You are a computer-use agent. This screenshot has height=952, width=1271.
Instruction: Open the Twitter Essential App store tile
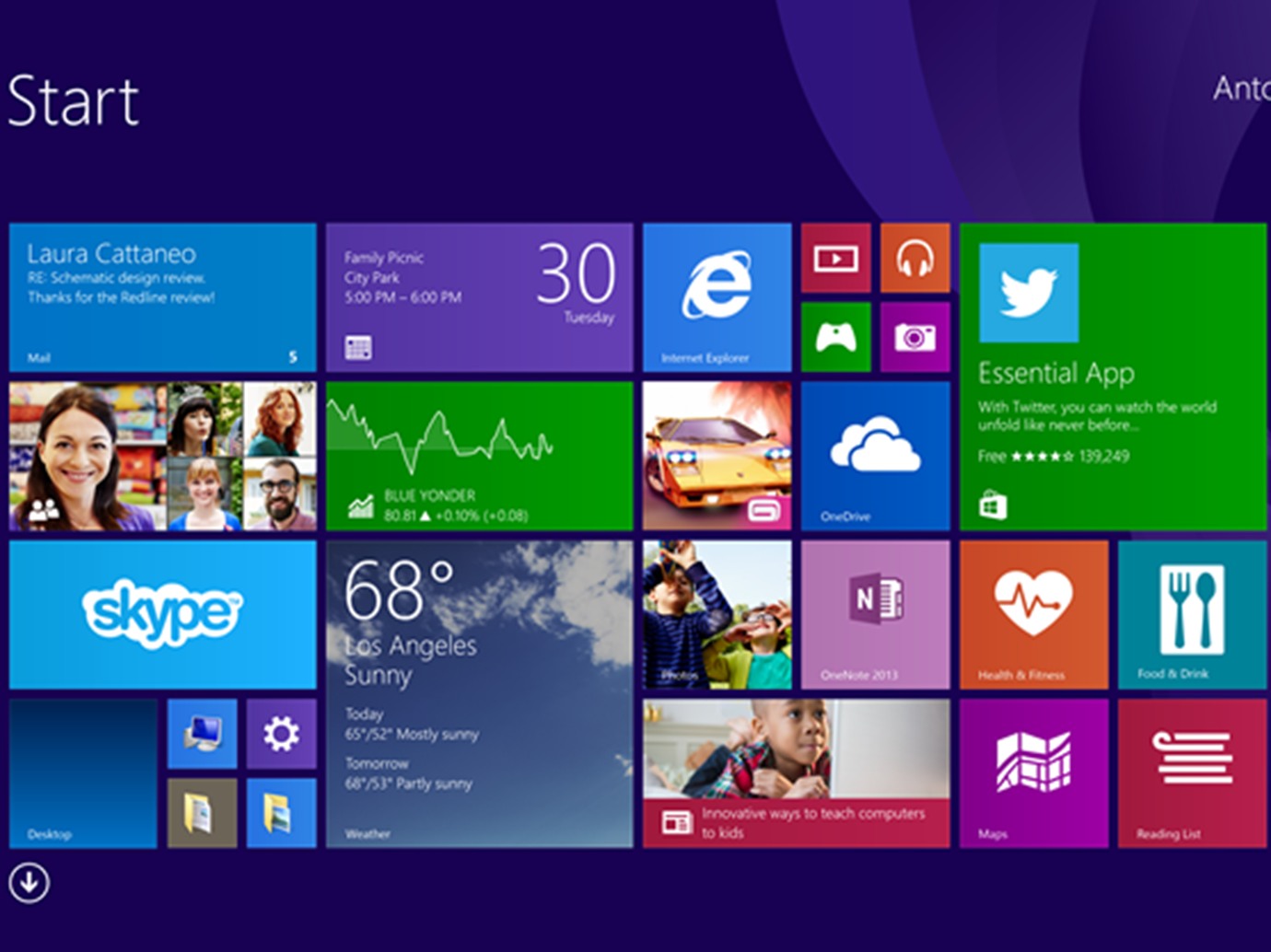pos(1113,376)
